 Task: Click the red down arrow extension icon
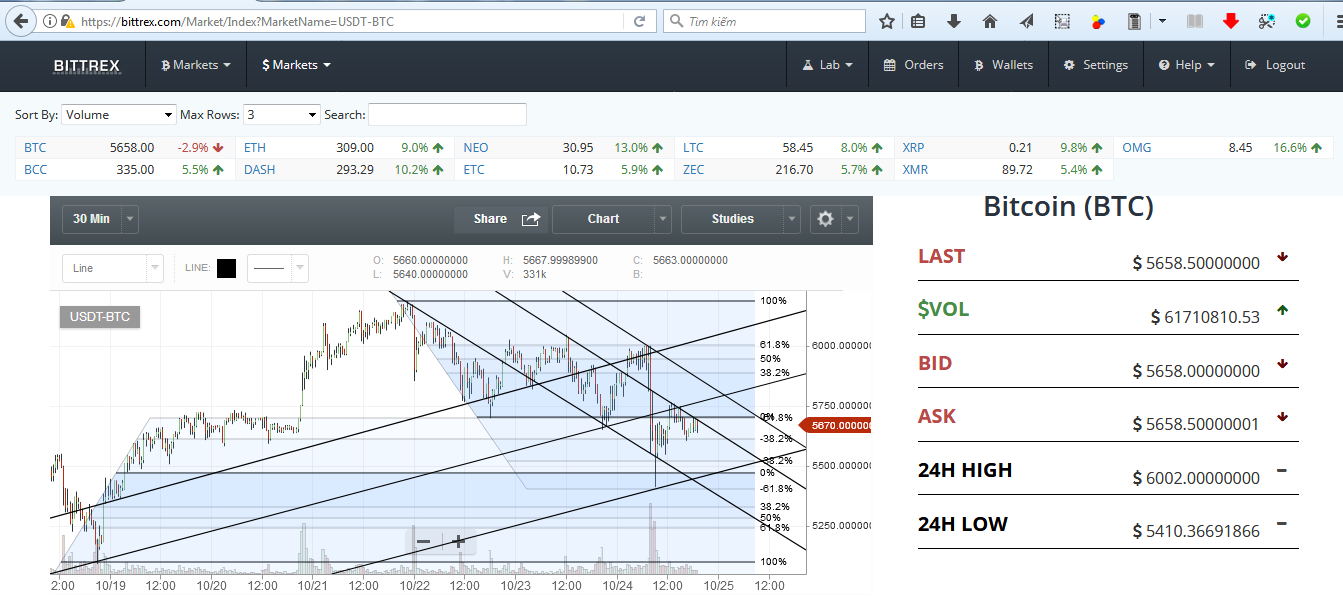click(x=1231, y=21)
